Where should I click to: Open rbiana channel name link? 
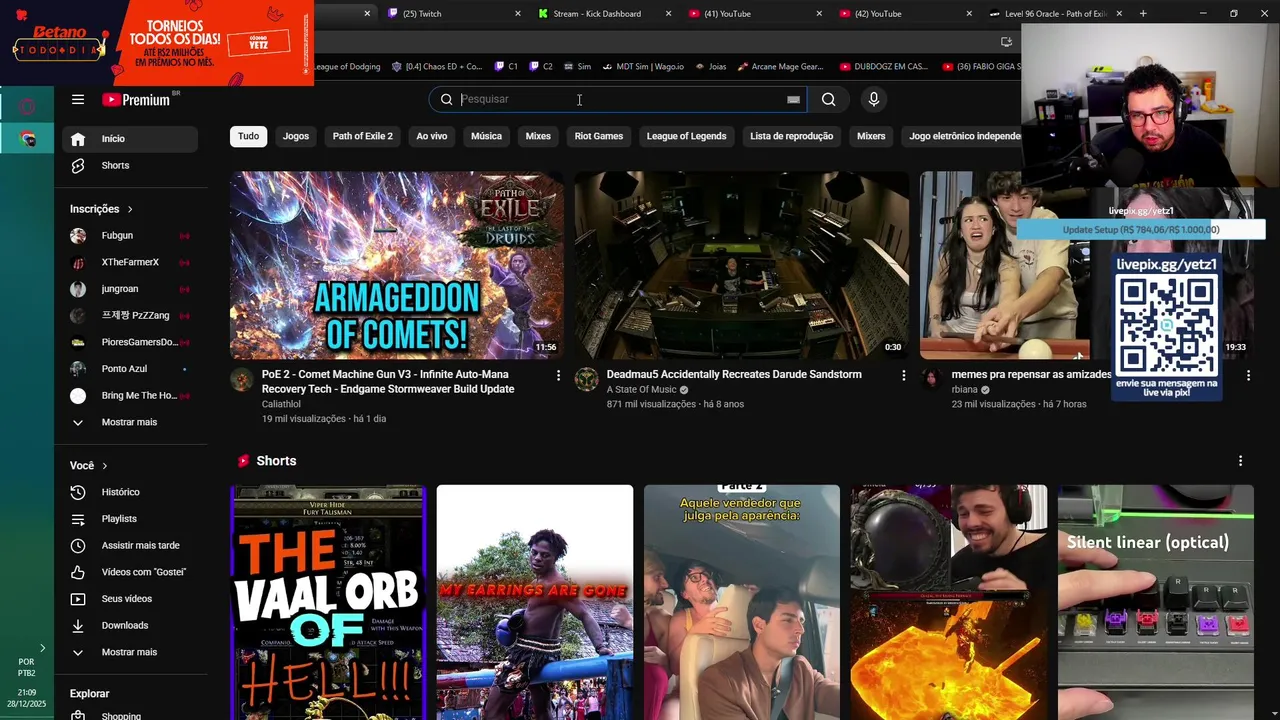pyautogui.click(x=965, y=389)
